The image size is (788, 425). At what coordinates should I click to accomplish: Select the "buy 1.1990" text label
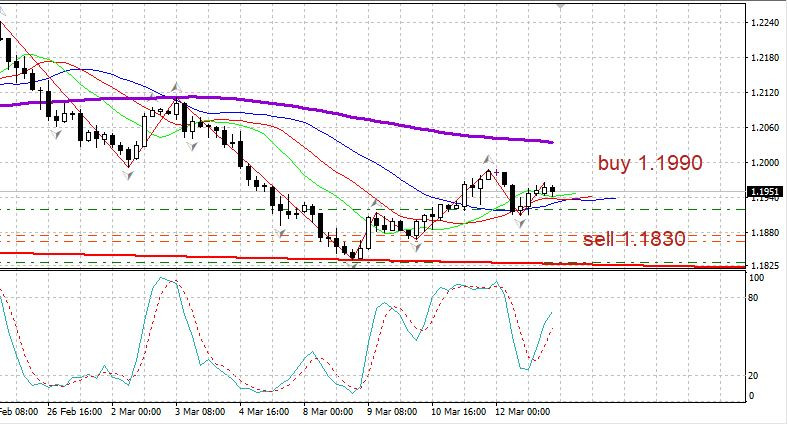coord(650,163)
